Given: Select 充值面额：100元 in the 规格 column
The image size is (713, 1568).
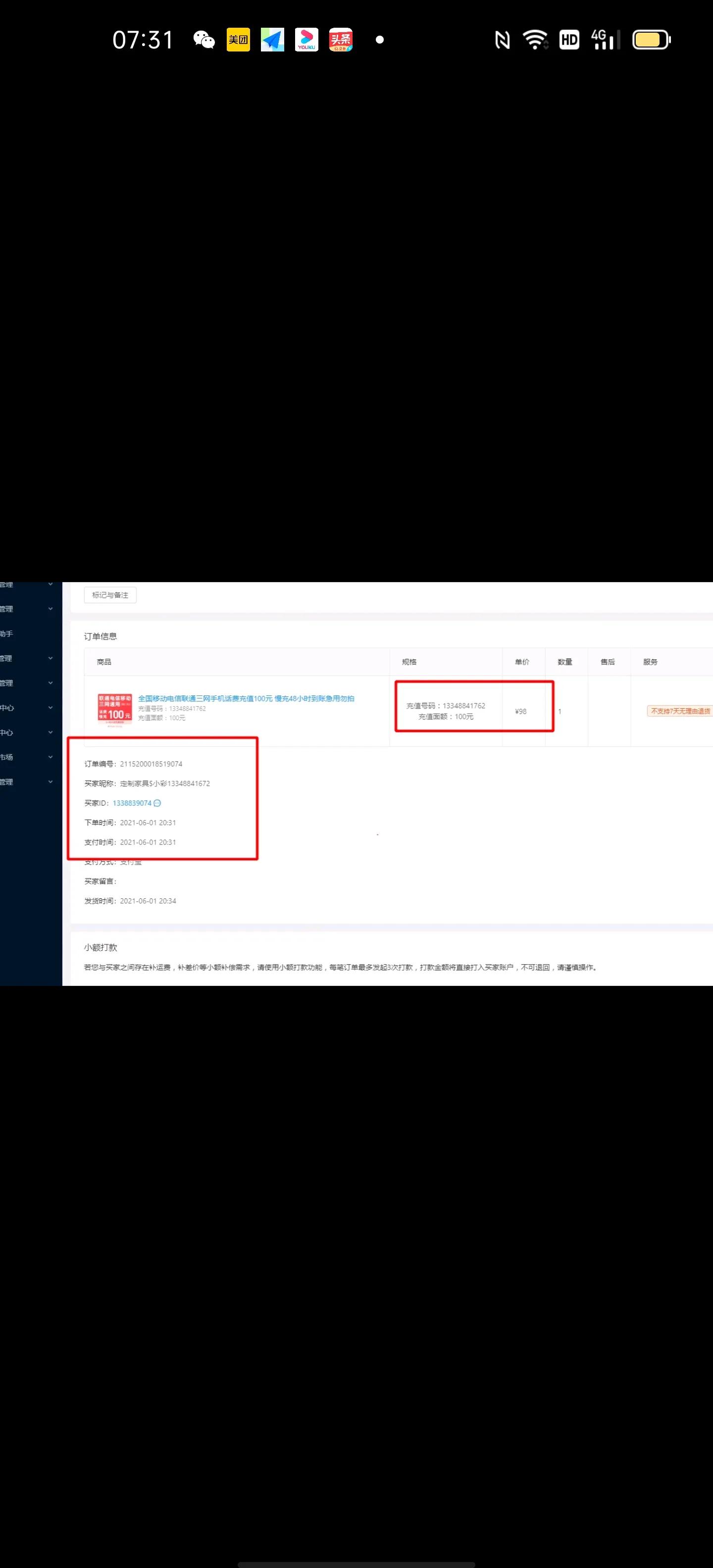Looking at the screenshot, I should 446,716.
